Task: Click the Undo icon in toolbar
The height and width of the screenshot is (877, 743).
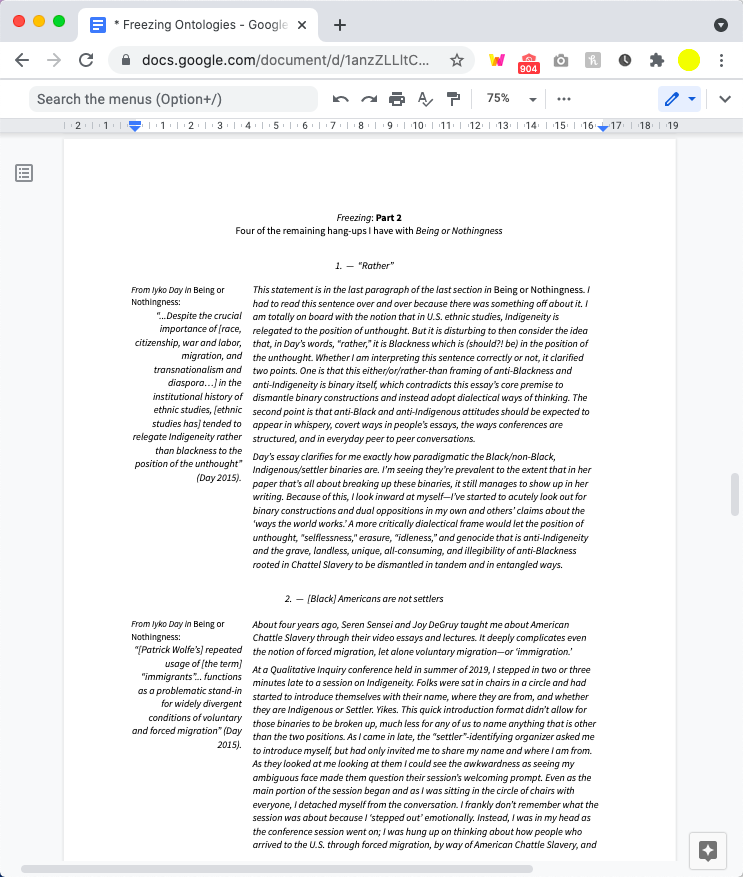Action: tap(341, 99)
